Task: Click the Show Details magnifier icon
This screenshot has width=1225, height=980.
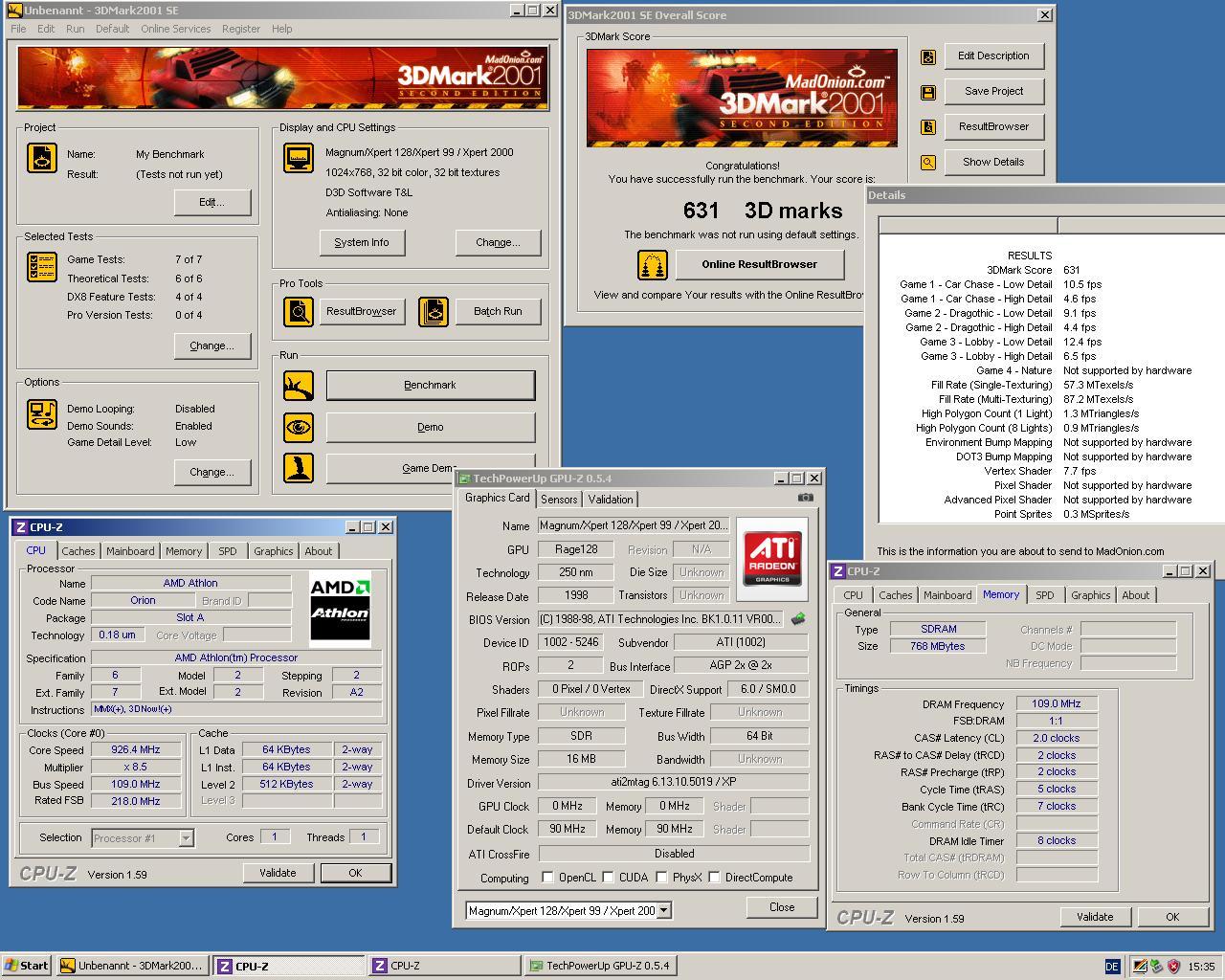Action: click(x=927, y=163)
